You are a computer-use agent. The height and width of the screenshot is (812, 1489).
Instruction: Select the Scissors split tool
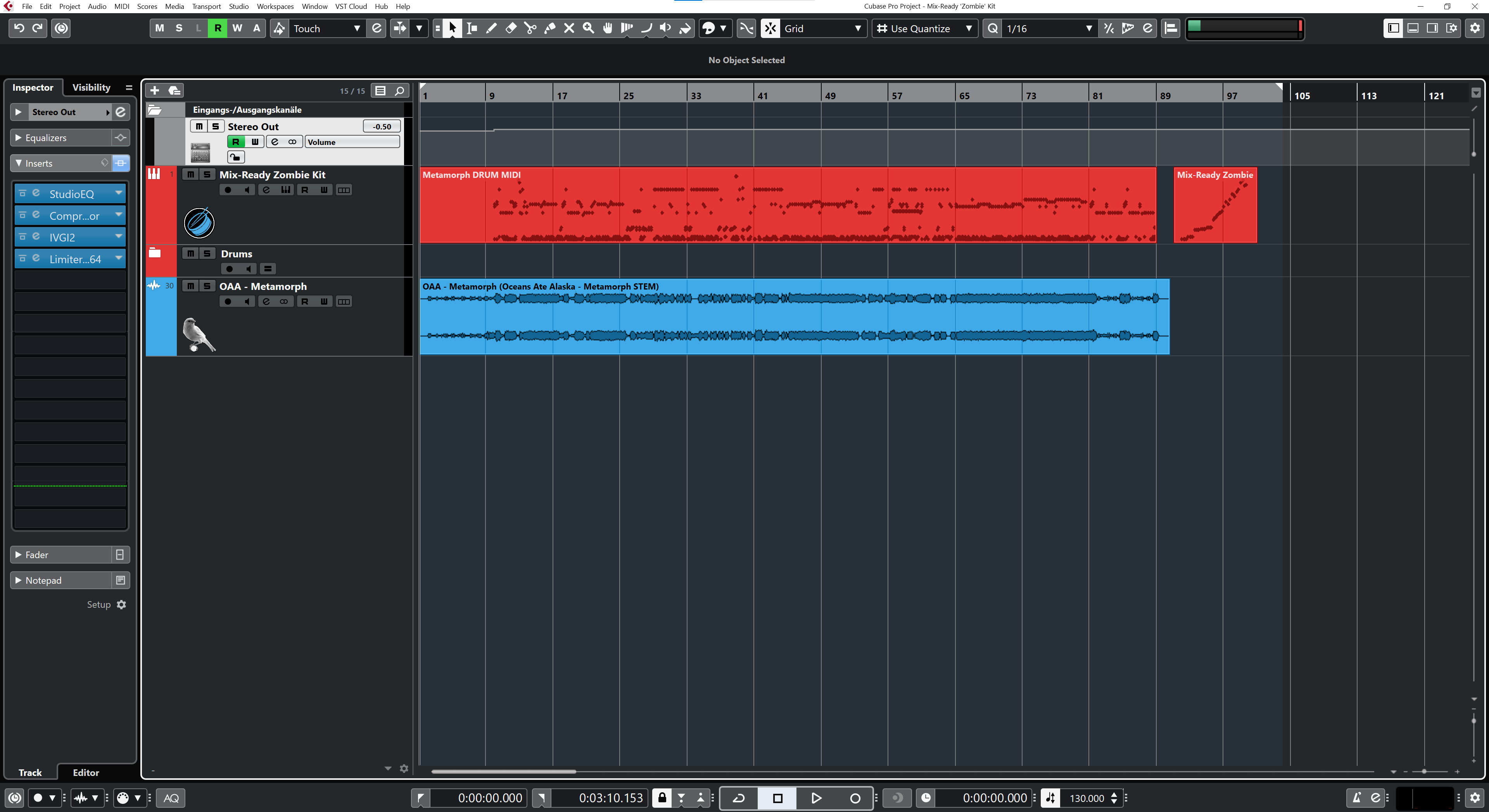[530, 28]
